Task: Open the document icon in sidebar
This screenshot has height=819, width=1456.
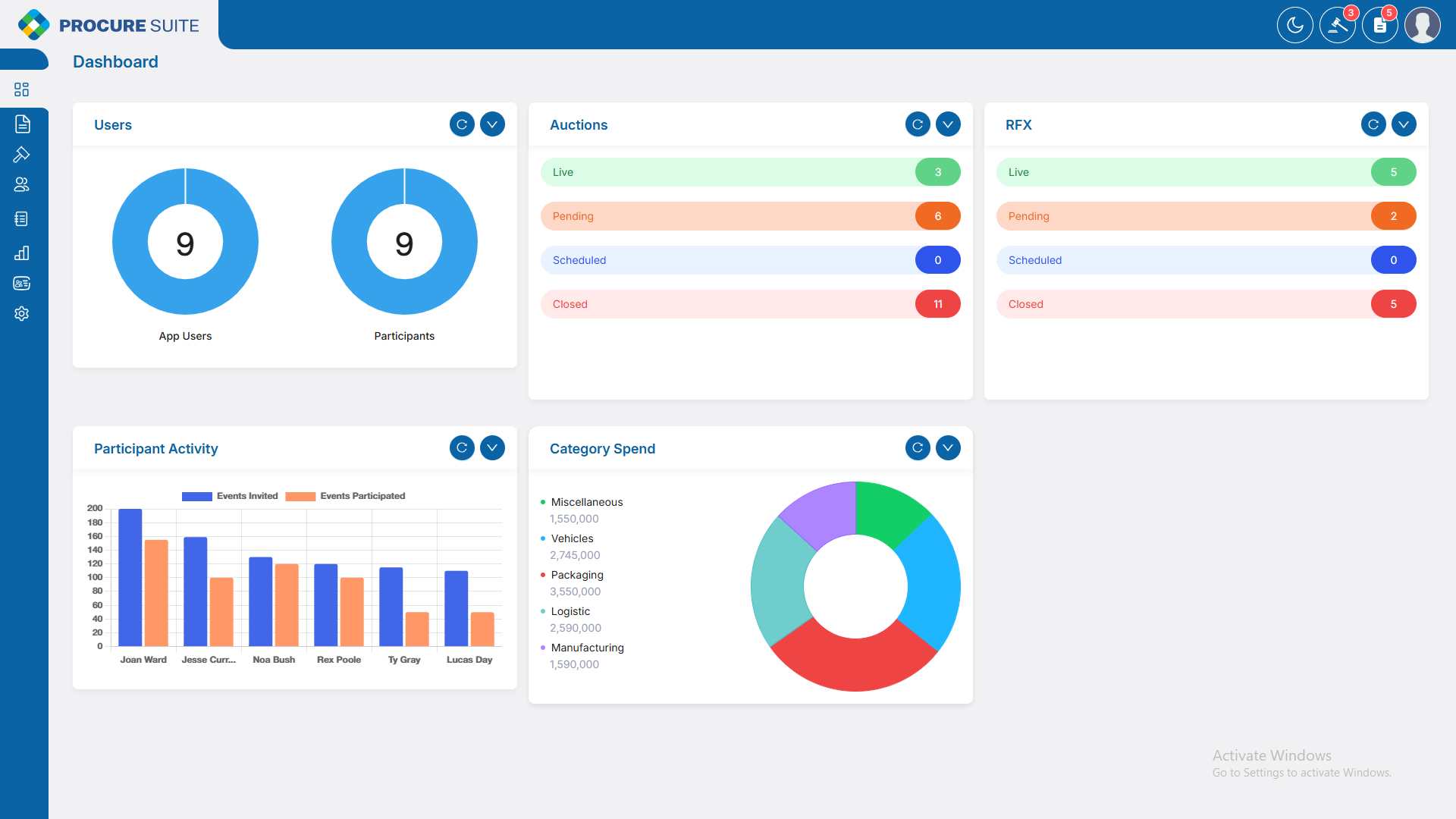Action: click(23, 124)
